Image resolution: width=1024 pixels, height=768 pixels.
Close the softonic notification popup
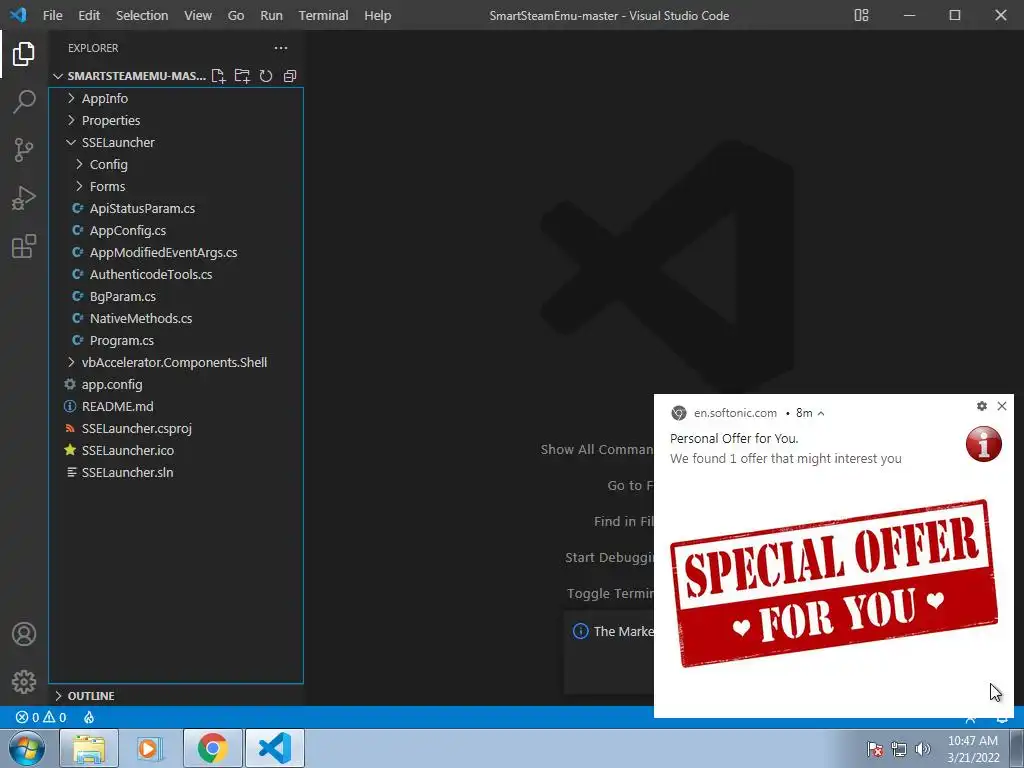1002,406
